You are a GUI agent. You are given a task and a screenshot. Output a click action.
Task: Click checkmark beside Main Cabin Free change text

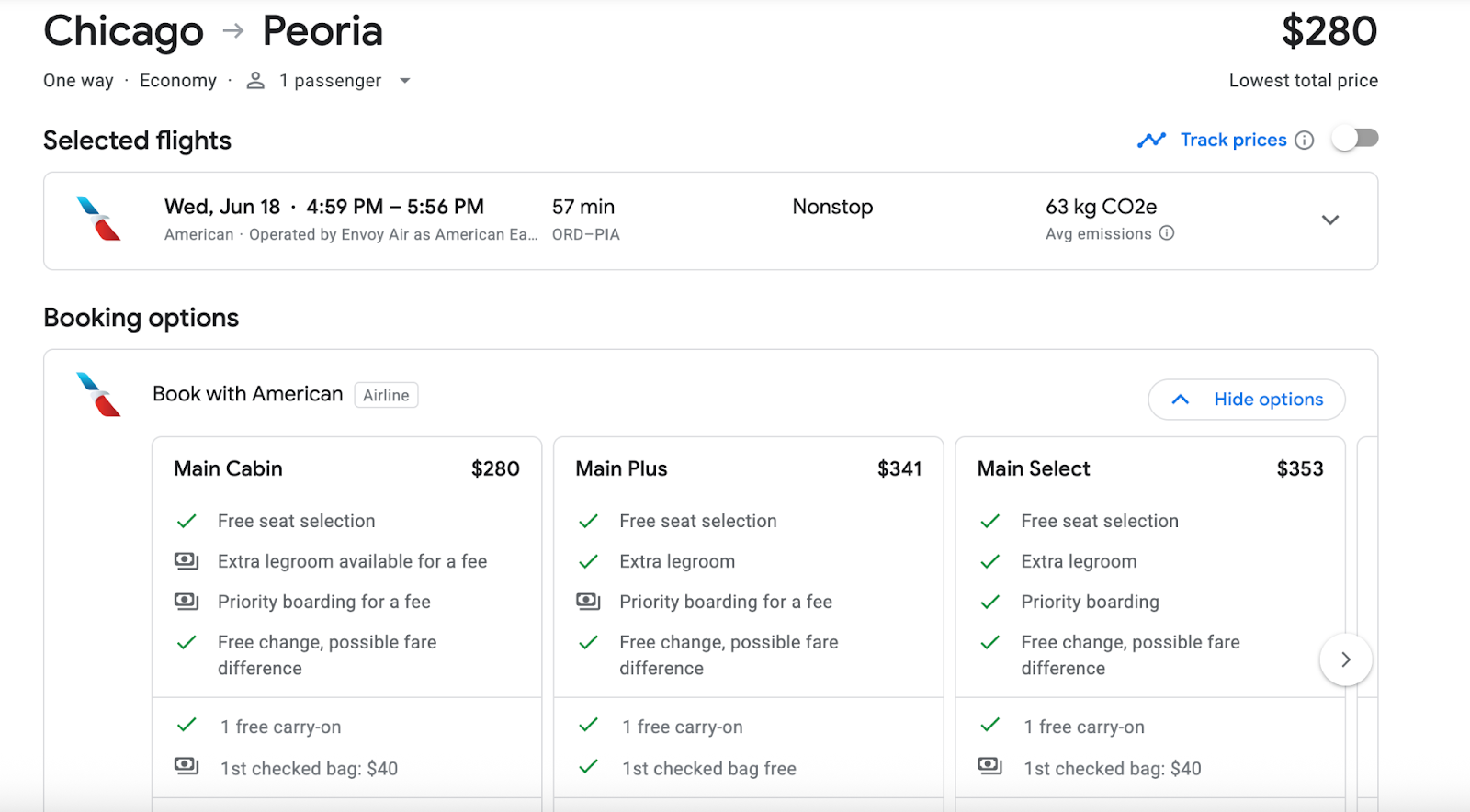tap(187, 642)
